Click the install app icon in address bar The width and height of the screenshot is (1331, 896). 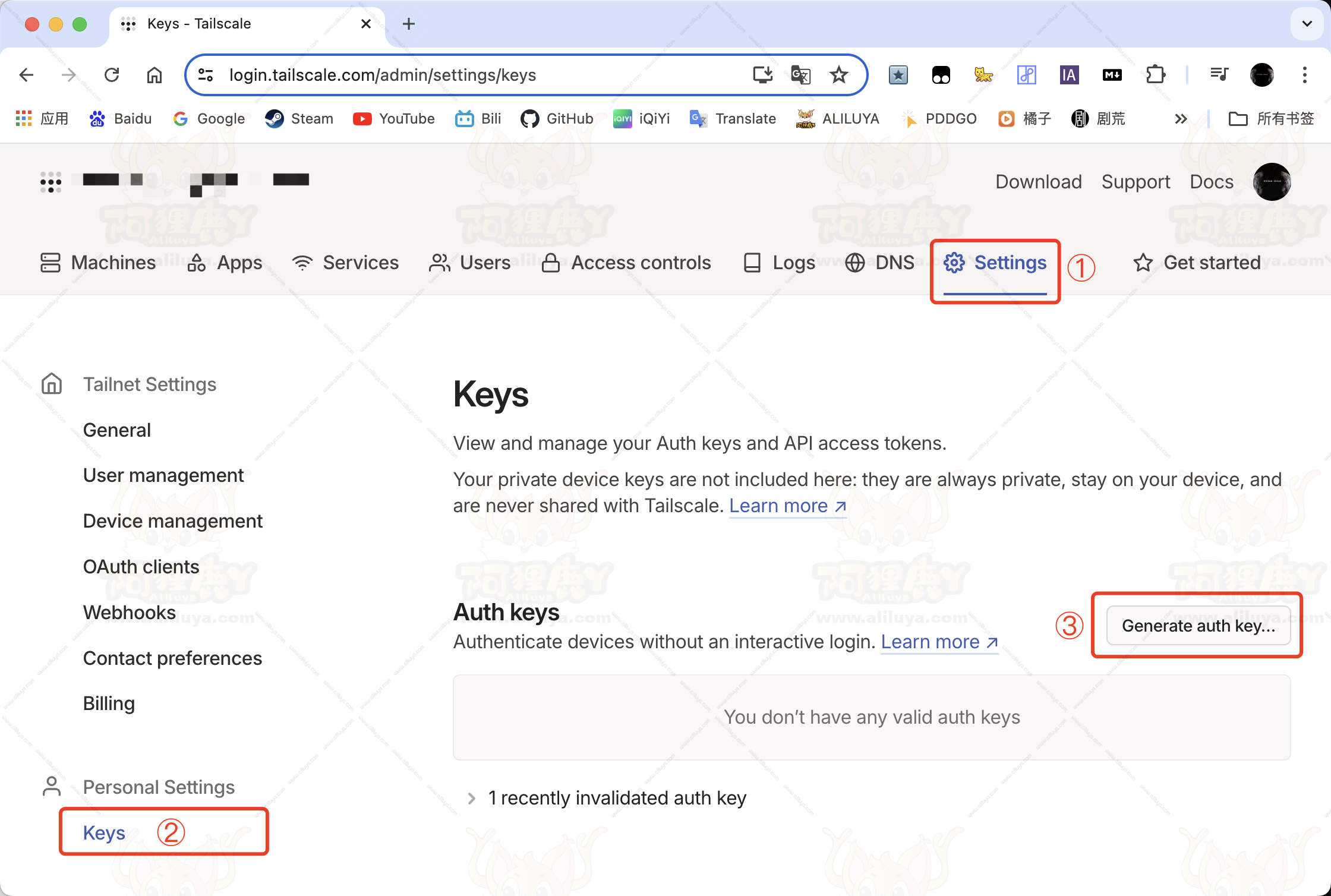pyautogui.click(x=762, y=75)
